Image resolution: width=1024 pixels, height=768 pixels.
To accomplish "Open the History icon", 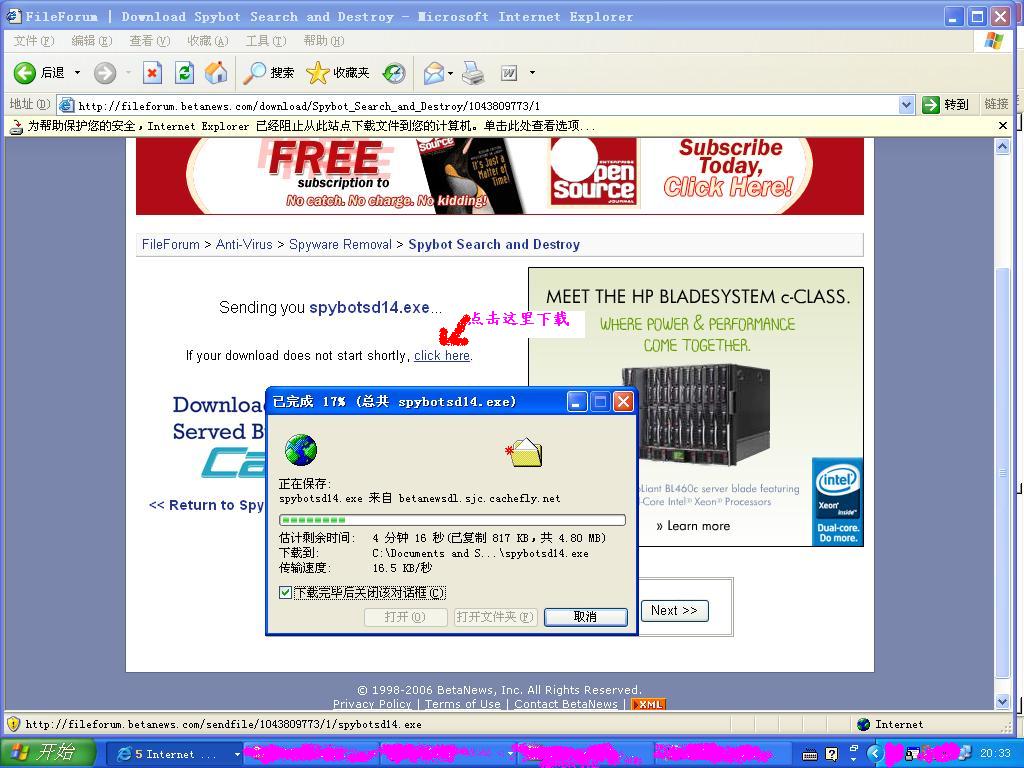I will [x=394, y=72].
